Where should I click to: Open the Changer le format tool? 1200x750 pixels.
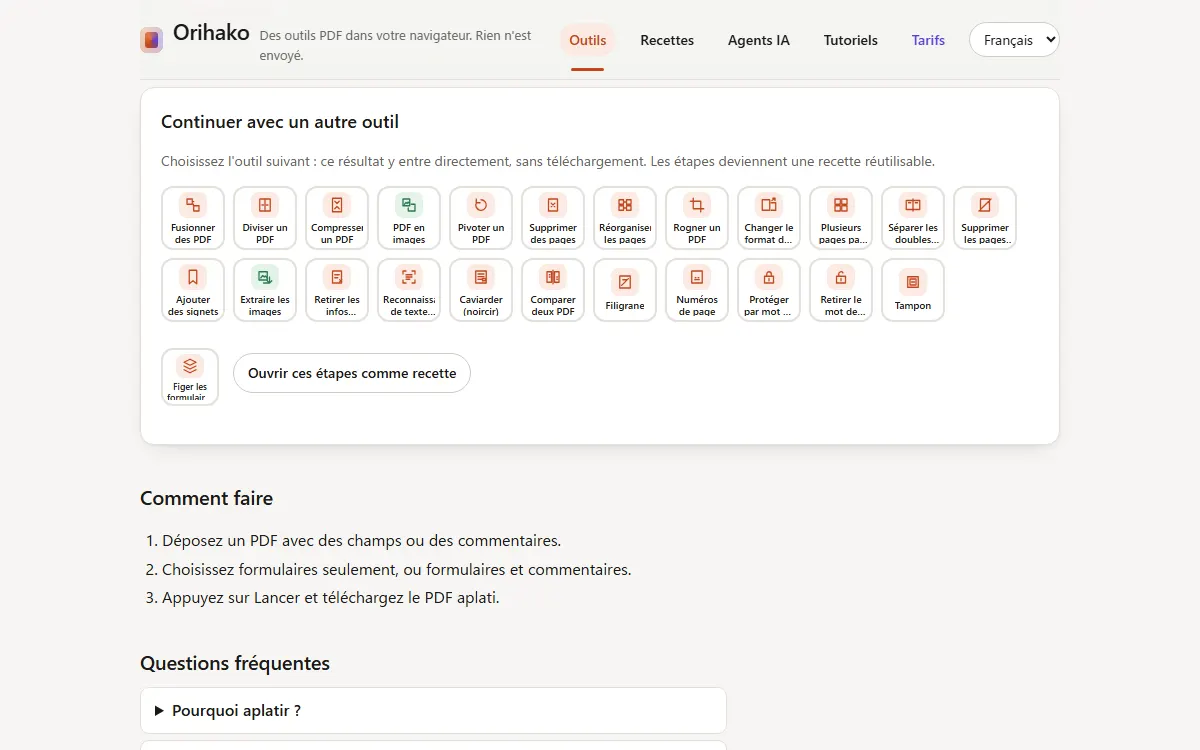[769, 218]
